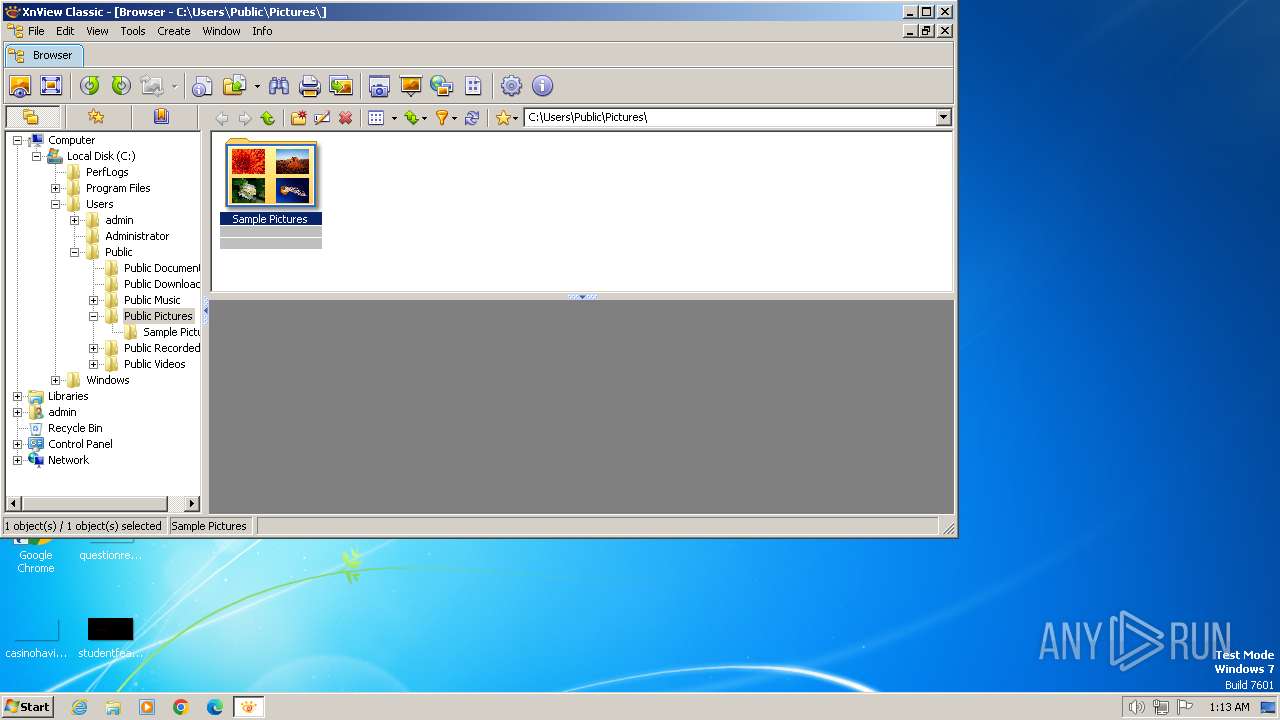
Task: Click the volume speaker tray icon
Action: [1136, 707]
